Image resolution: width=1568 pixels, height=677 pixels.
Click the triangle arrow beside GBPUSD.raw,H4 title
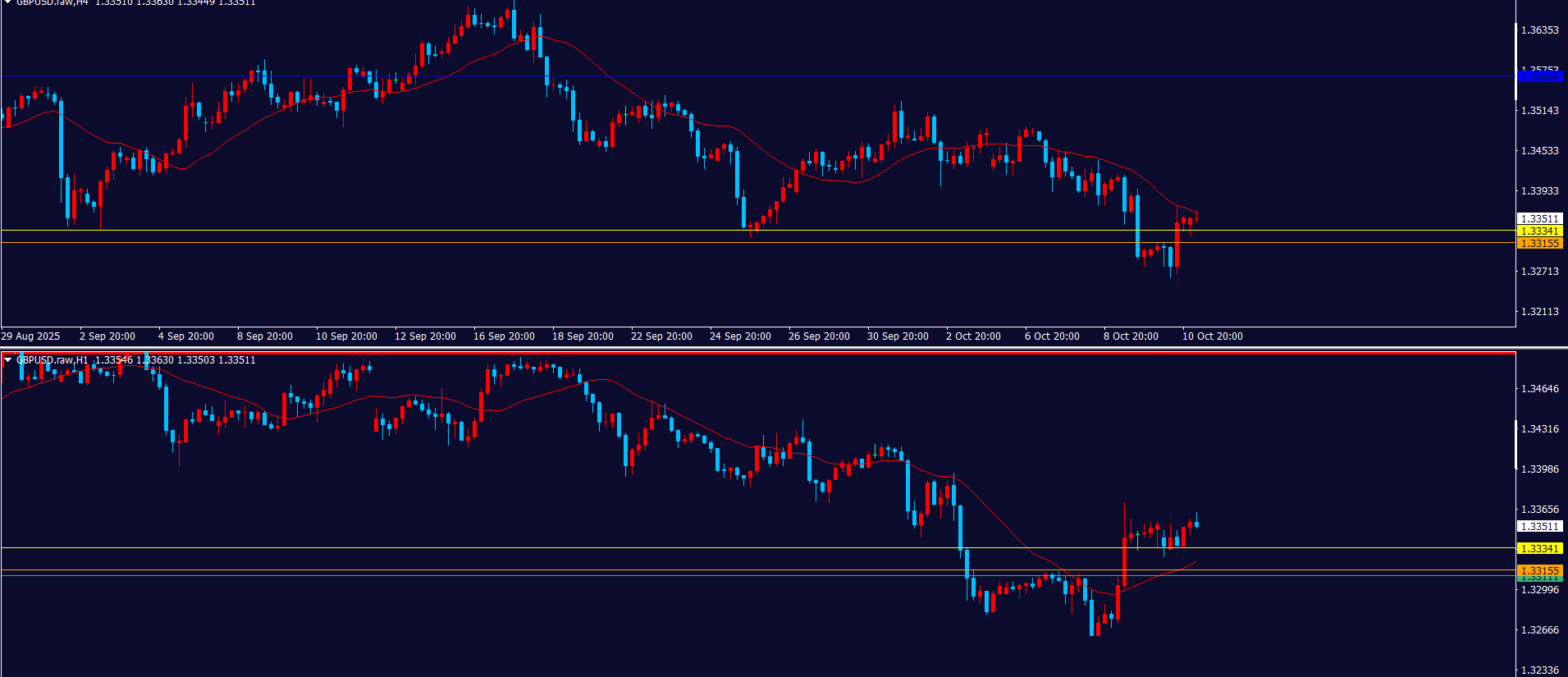point(8,2)
